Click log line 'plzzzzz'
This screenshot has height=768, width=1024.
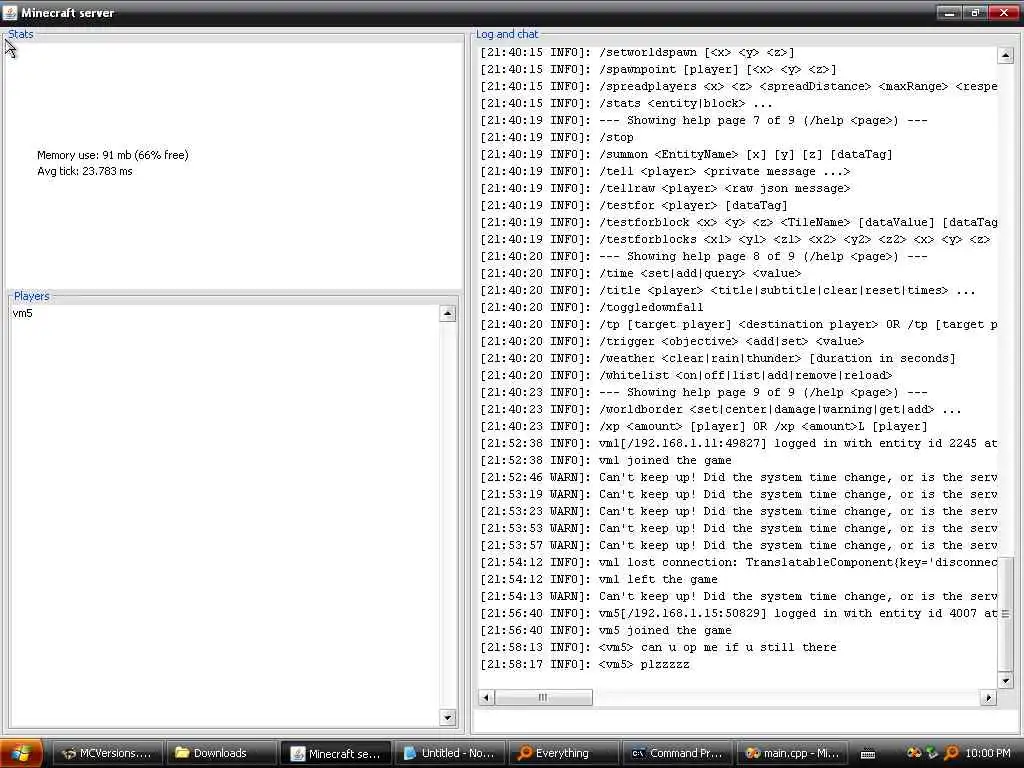585,664
